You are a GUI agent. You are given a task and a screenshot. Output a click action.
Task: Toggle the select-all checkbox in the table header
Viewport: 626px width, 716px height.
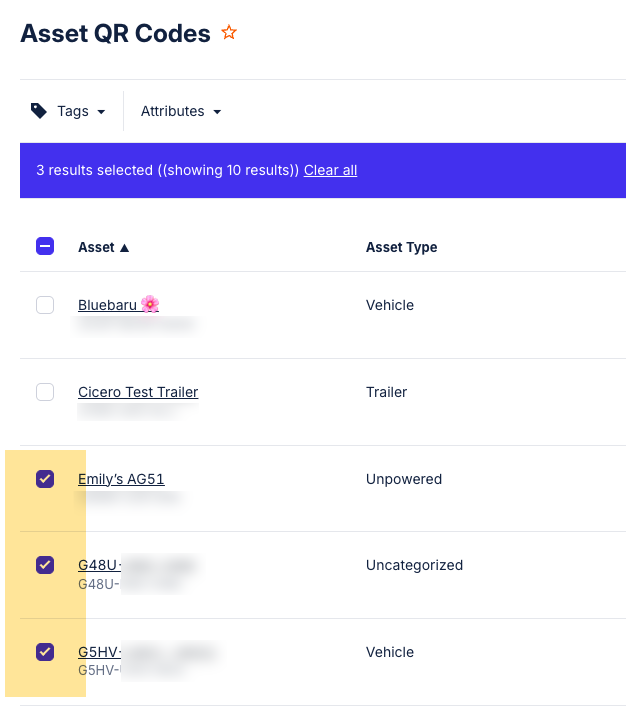tap(45, 246)
